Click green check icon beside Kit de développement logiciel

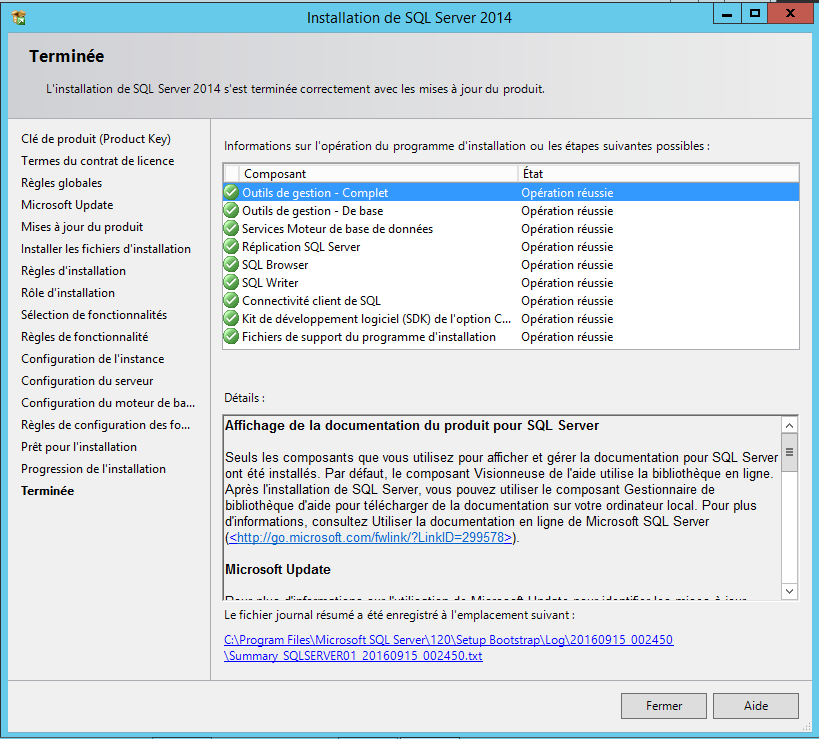231,319
